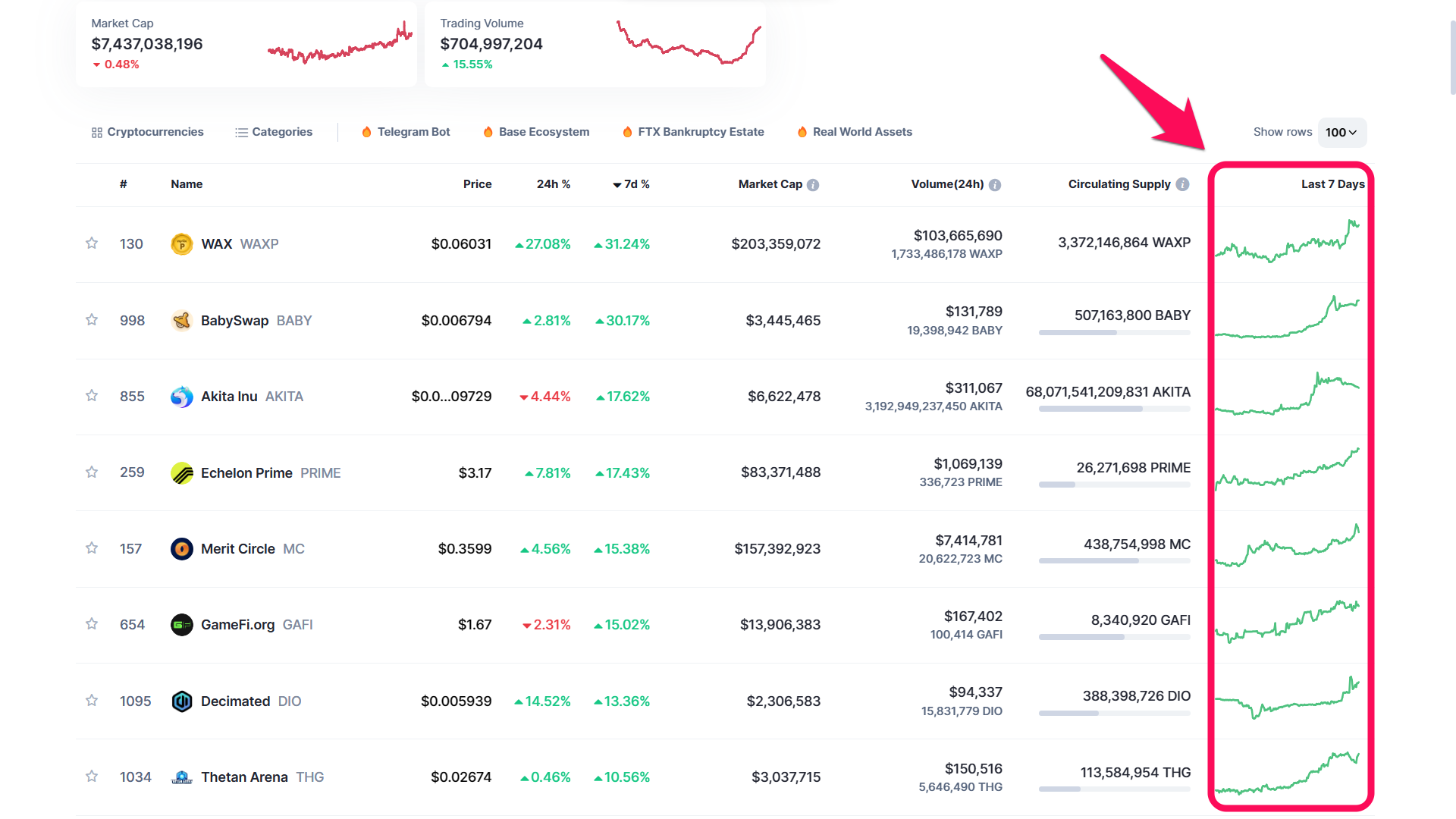Screen dimensions: 1456x819
Task: Click the WAX coin logo icon
Action: click(181, 244)
